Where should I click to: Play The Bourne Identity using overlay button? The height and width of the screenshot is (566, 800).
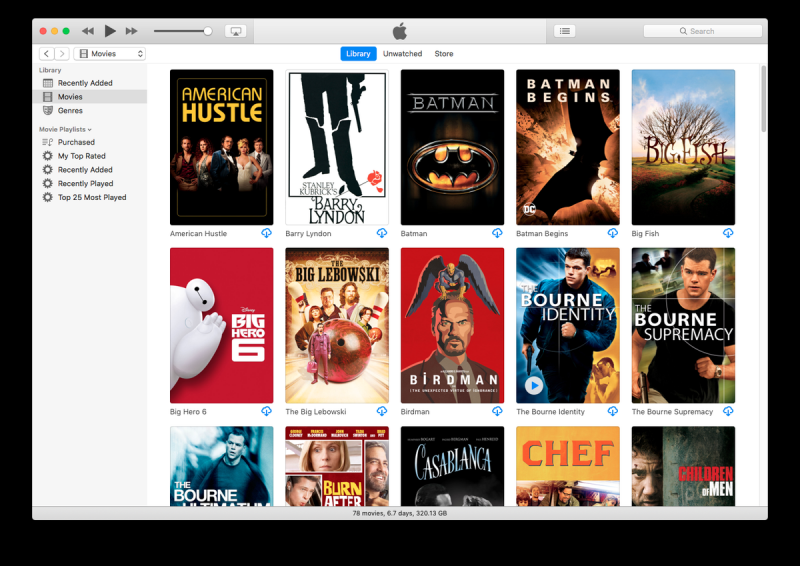pos(534,385)
